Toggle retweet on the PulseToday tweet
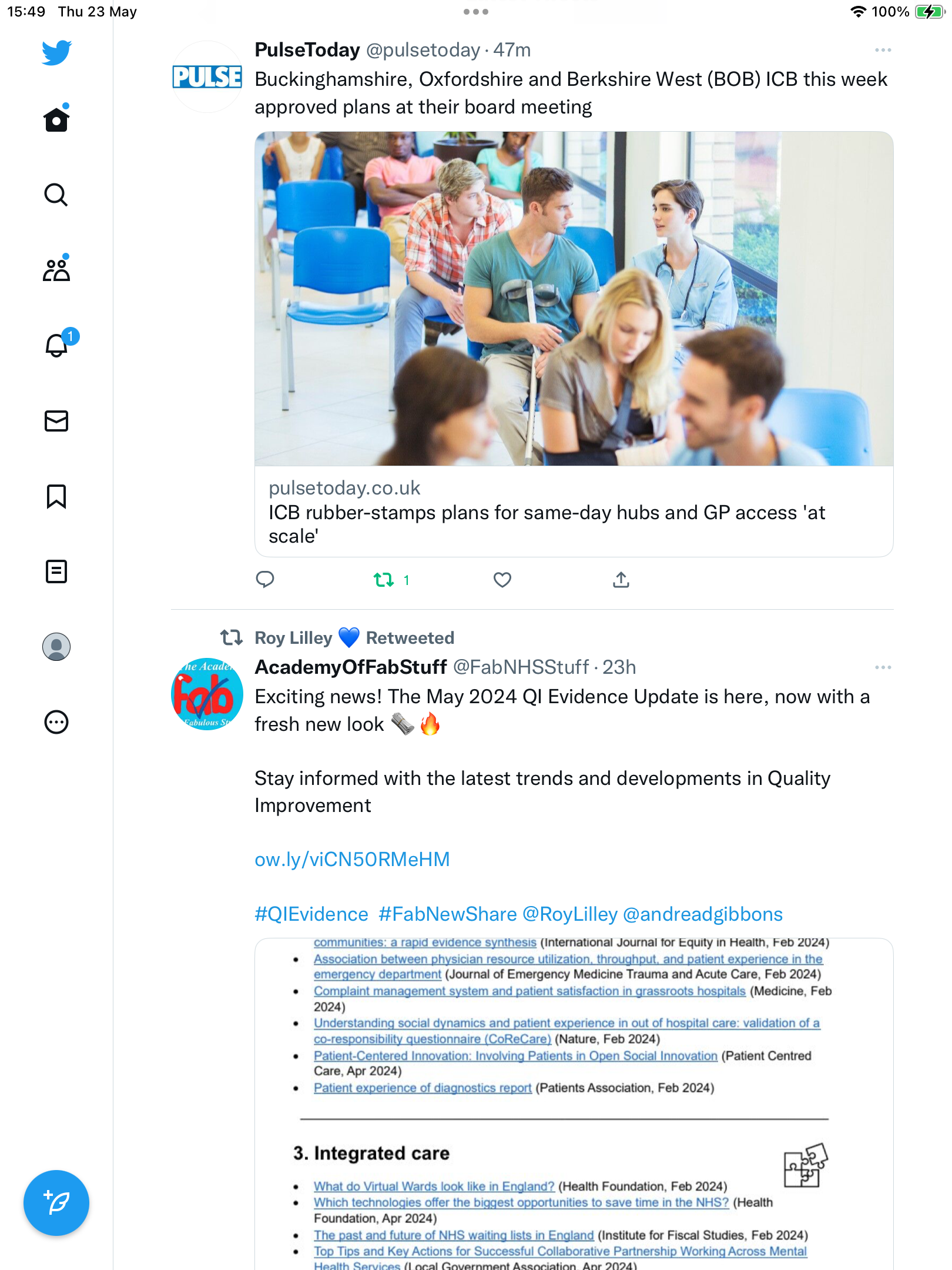Image resolution: width=952 pixels, height=1270 pixels. (x=391, y=580)
